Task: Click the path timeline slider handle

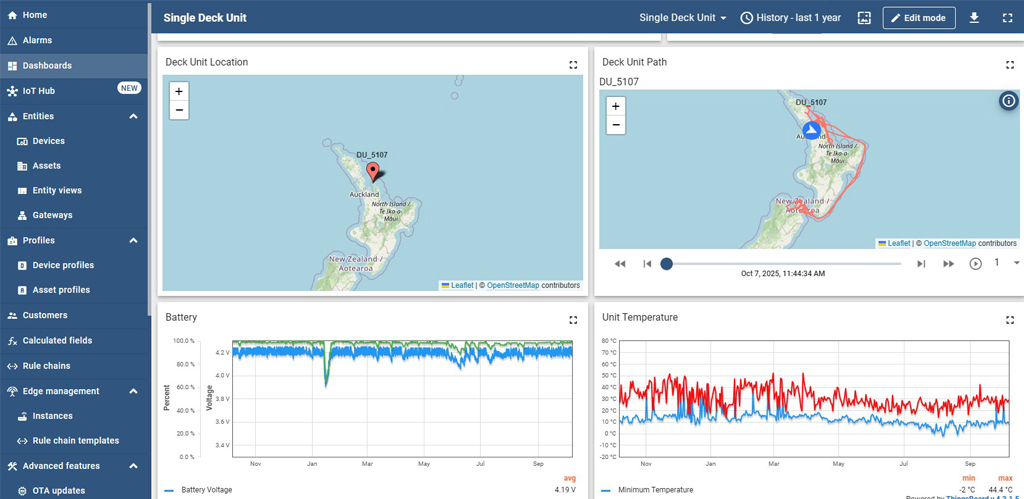Action: pos(666,264)
